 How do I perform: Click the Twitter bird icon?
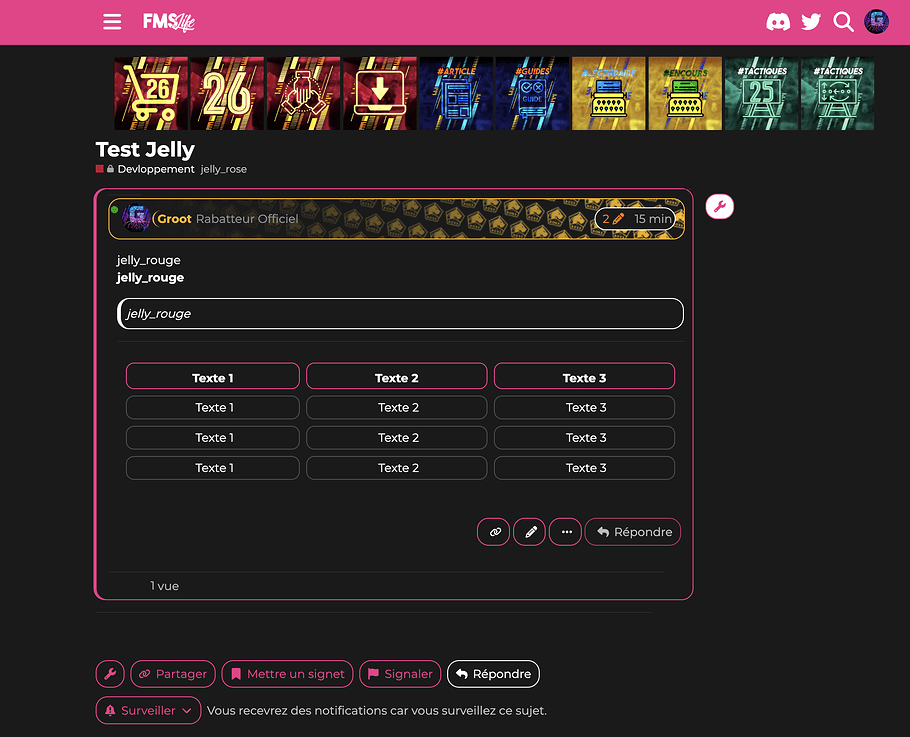[811, 22]
